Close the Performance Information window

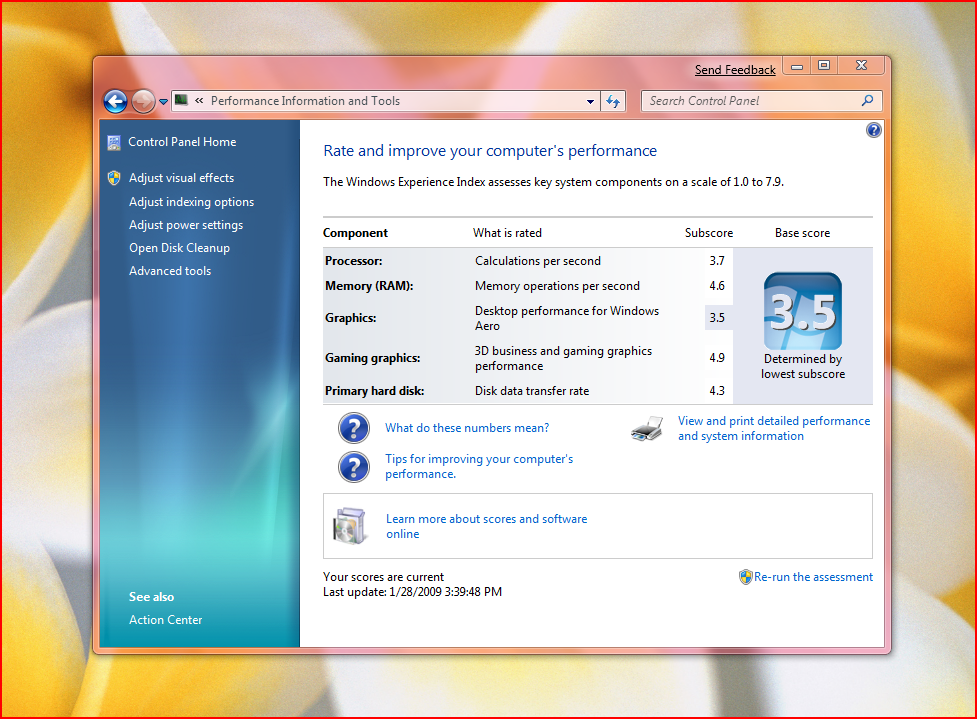point(861,65)
